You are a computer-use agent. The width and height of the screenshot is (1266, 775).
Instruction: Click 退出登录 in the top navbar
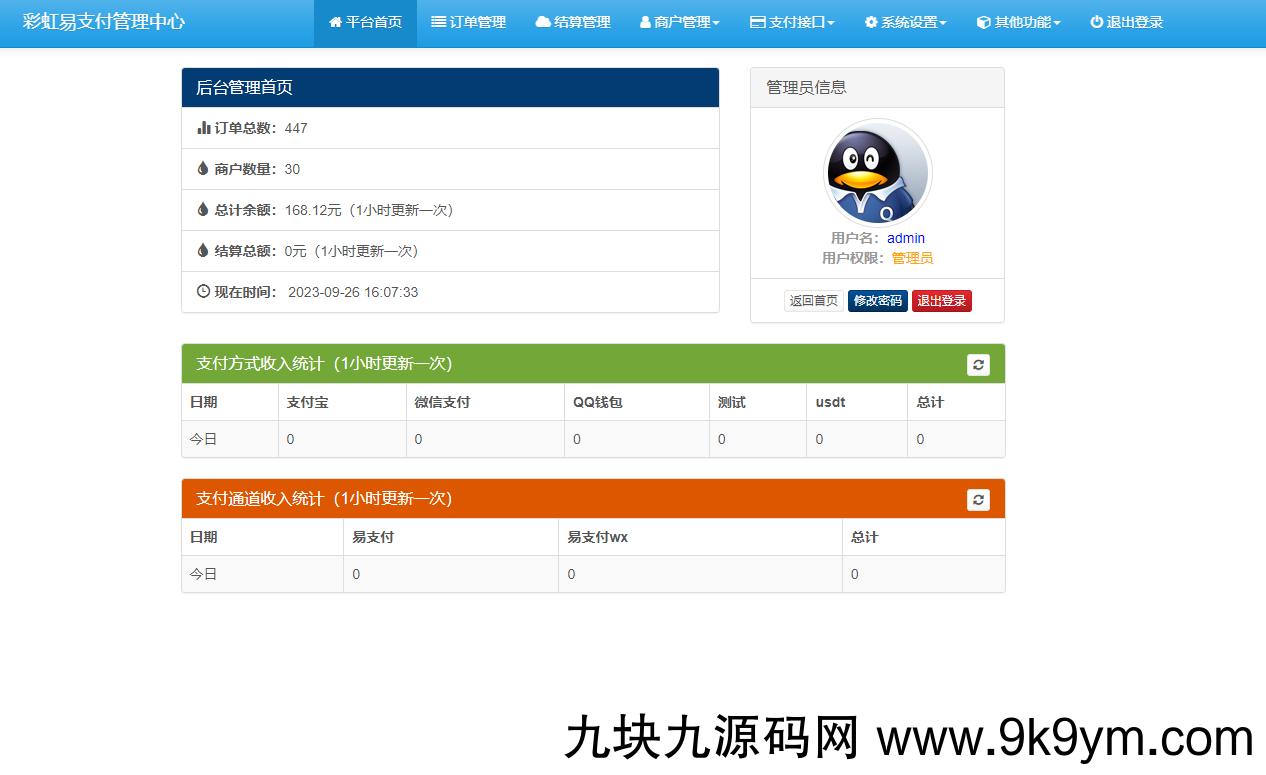click(x=1126, y=22)
